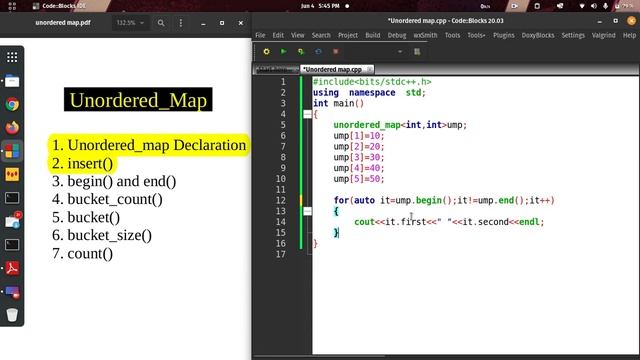640x360 pixels.
Task: Open the View menu
Action: coord(298,35)
